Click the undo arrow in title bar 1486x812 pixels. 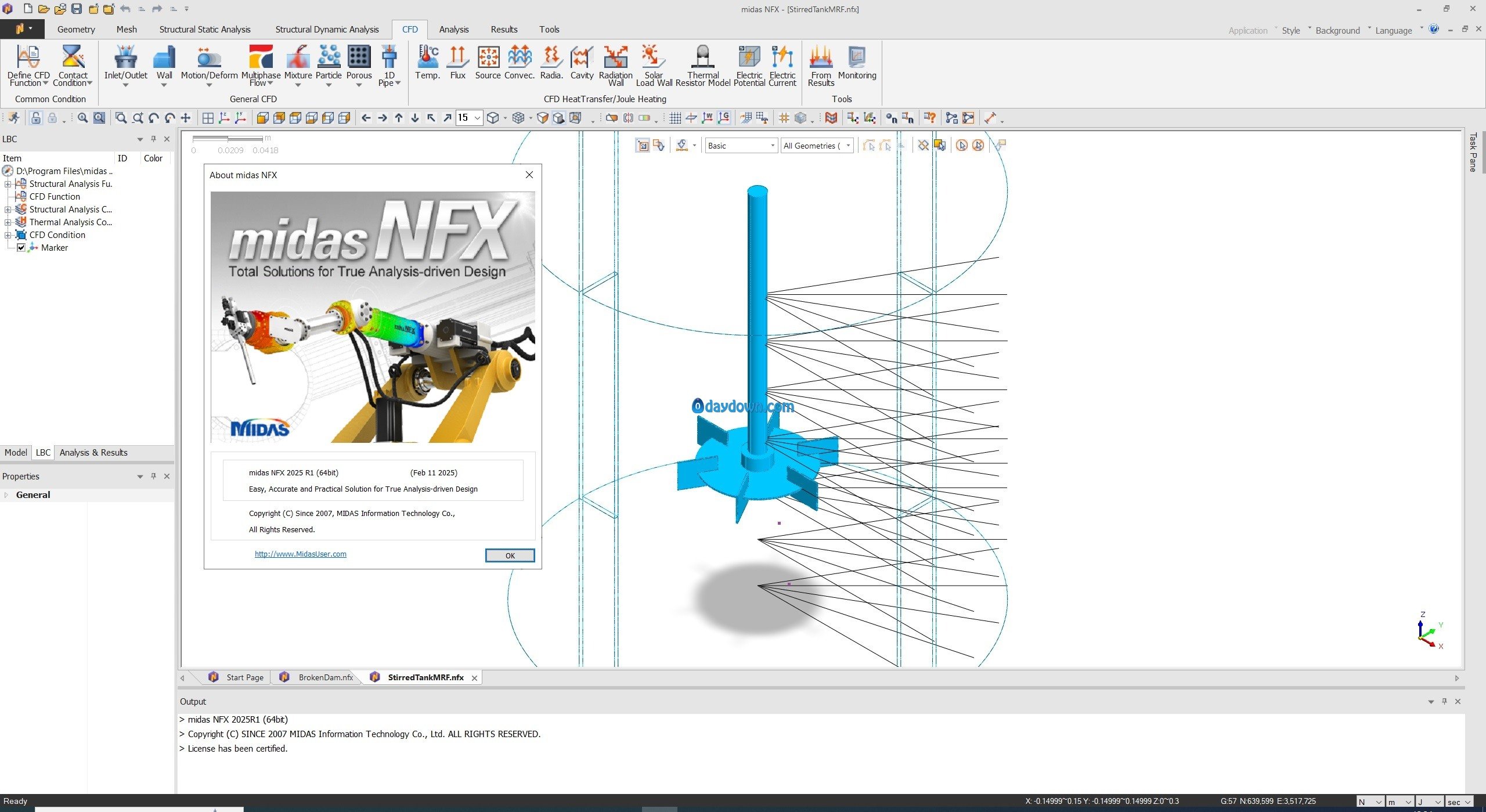click(x=125, y=9)
